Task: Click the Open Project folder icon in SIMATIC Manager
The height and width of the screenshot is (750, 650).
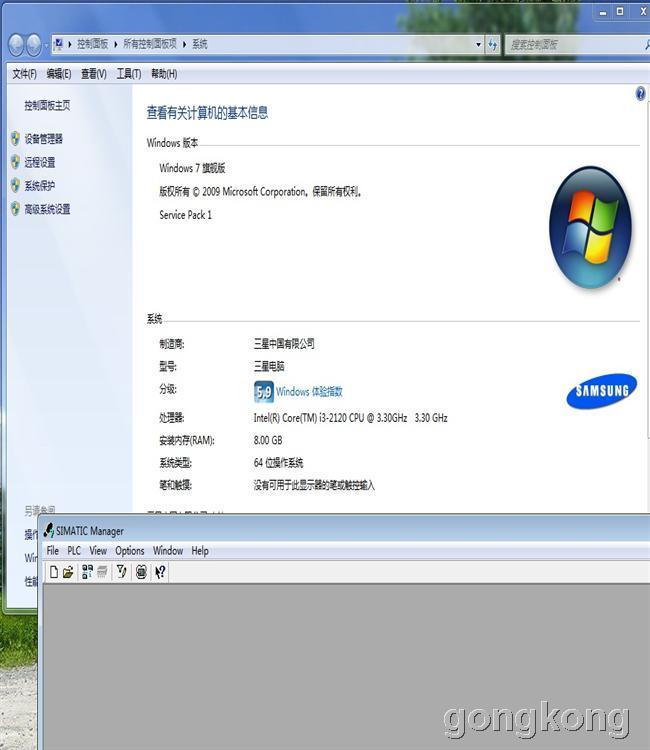Action: click(68, 572)
